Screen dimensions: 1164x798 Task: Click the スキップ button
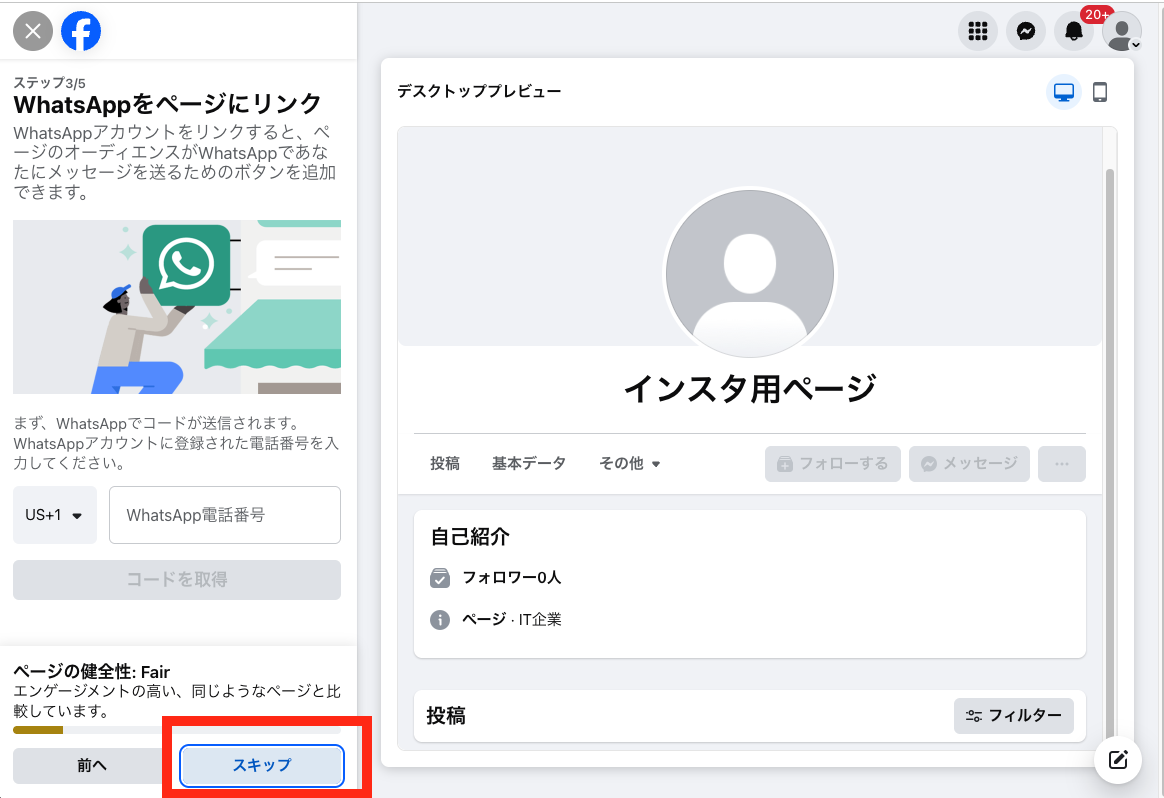coord(261,765)
